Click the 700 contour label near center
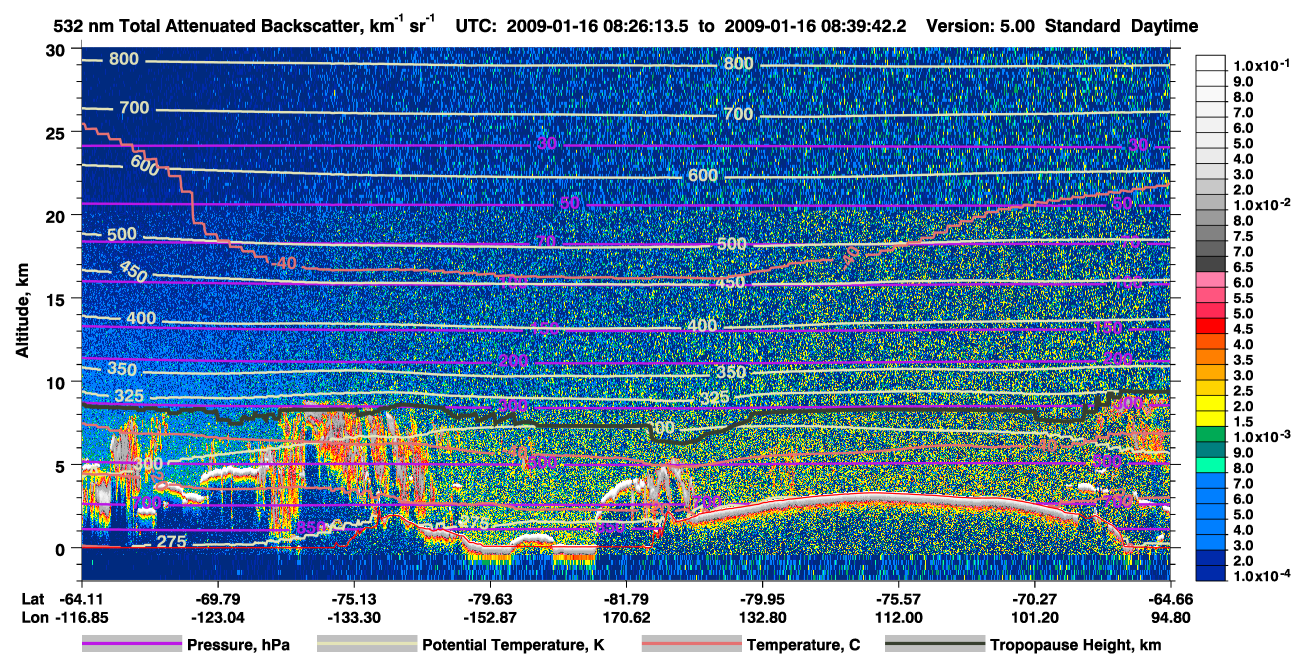The image size is (1300, 667). point(738,115)
